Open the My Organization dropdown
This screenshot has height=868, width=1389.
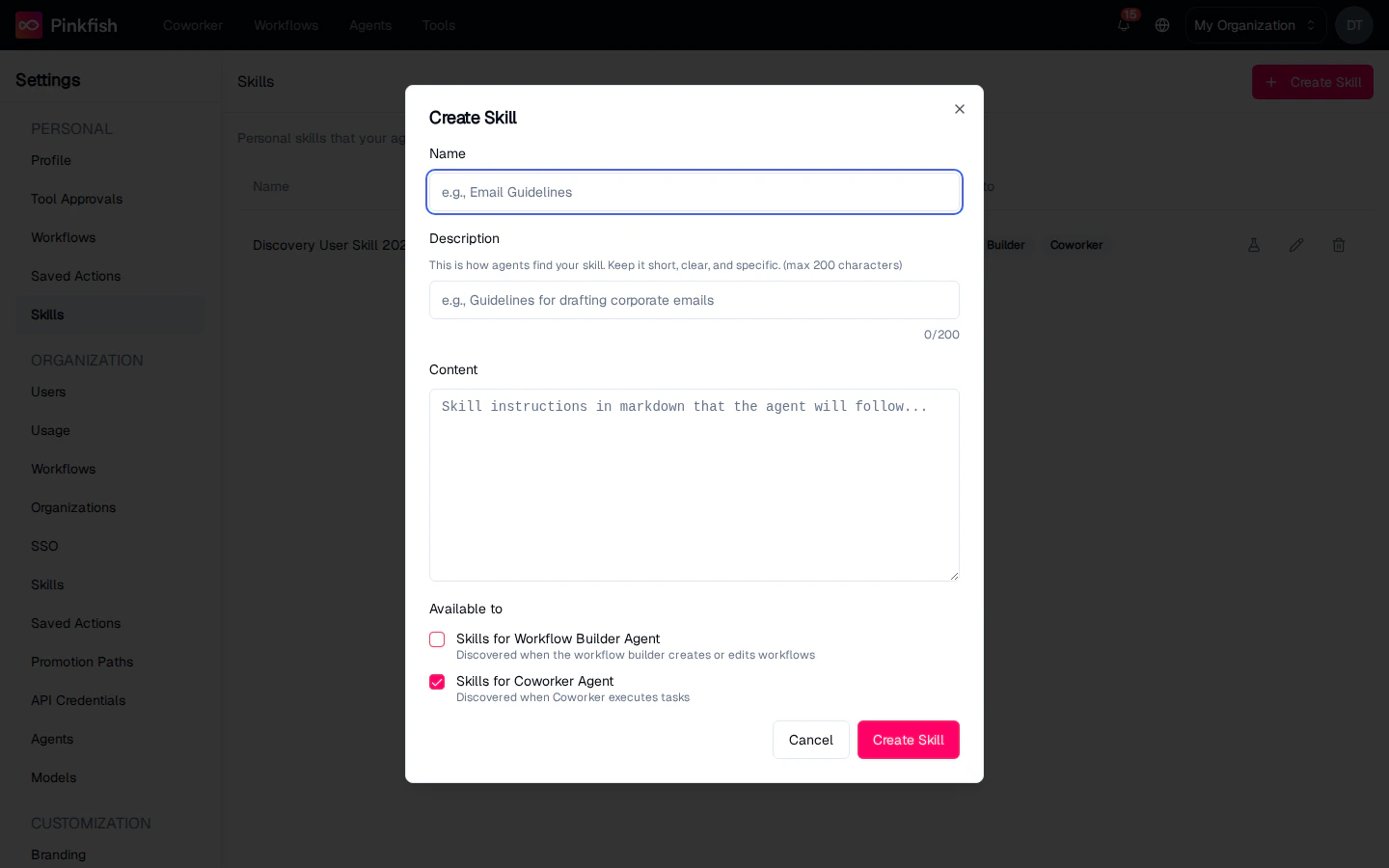pyautogui.click(x=1255, y=25)
